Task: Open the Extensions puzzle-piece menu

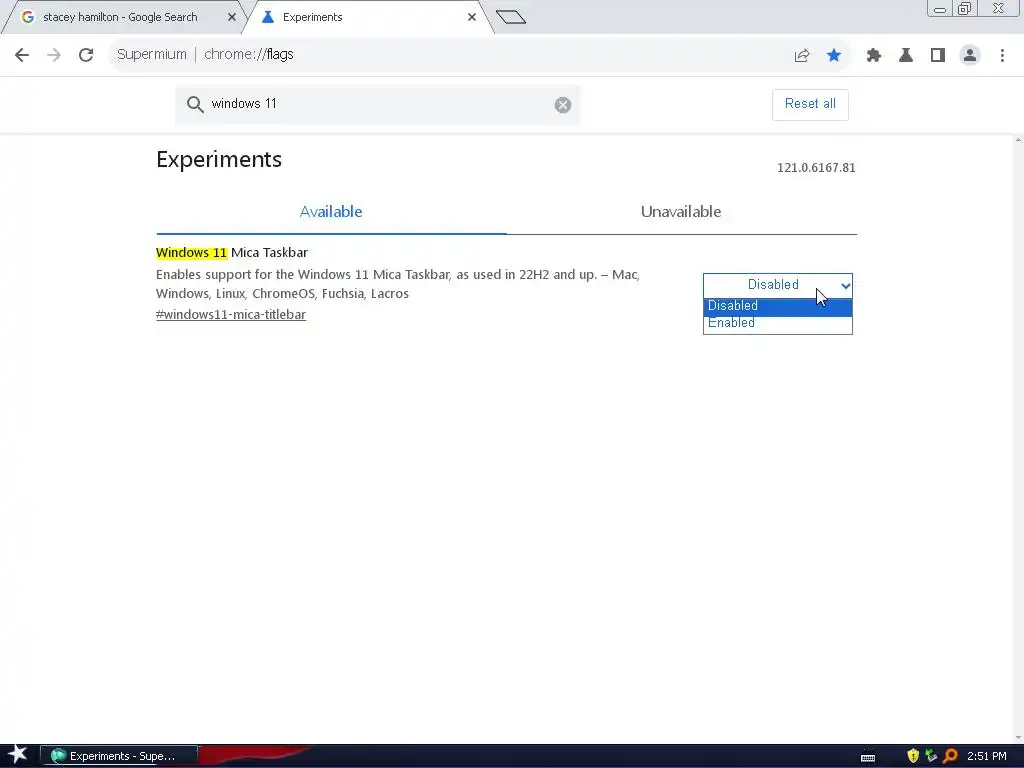Action: pyautogui.click(x=874, y=56)
